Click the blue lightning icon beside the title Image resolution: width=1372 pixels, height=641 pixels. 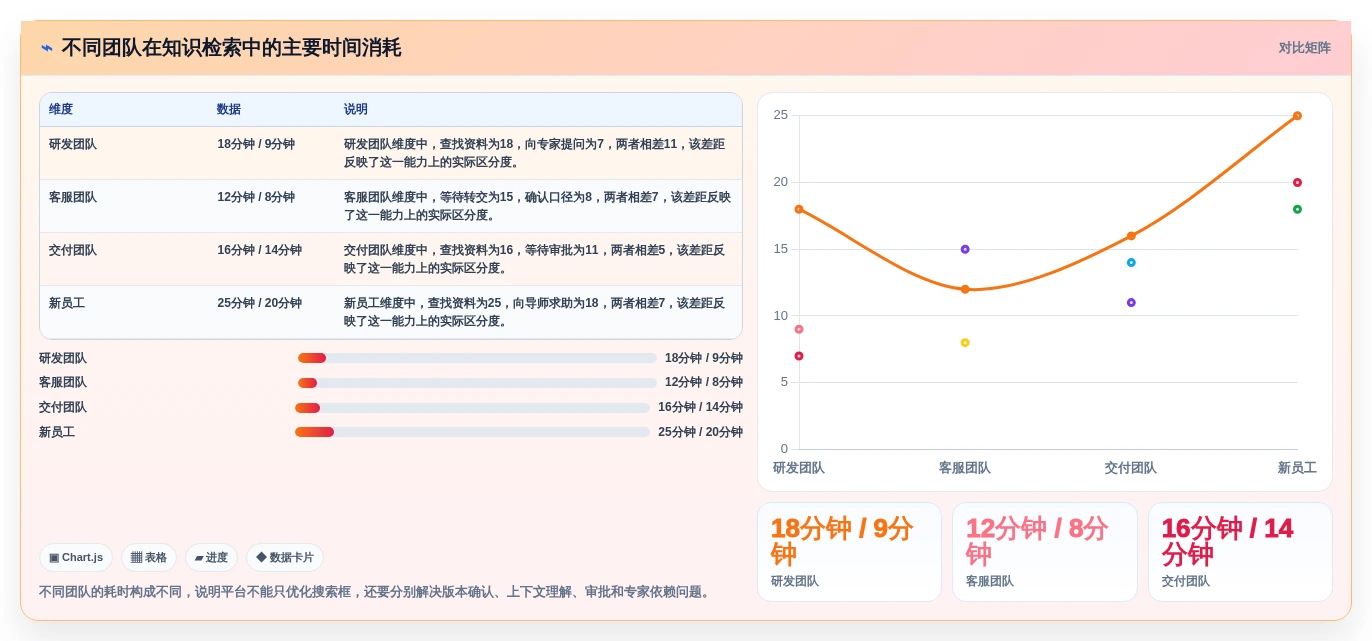47,48
